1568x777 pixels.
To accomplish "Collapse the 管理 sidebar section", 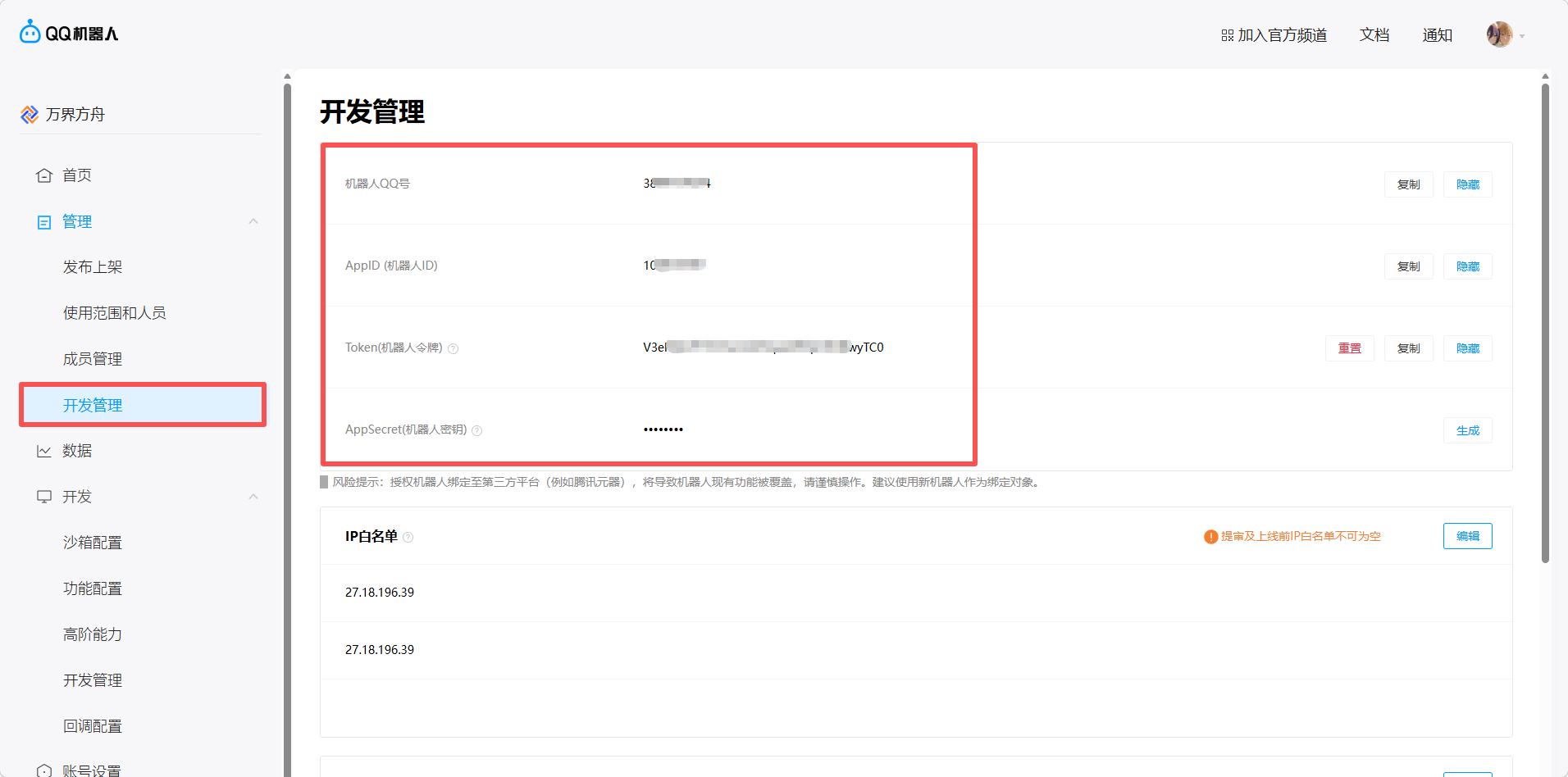I will 253,221.
